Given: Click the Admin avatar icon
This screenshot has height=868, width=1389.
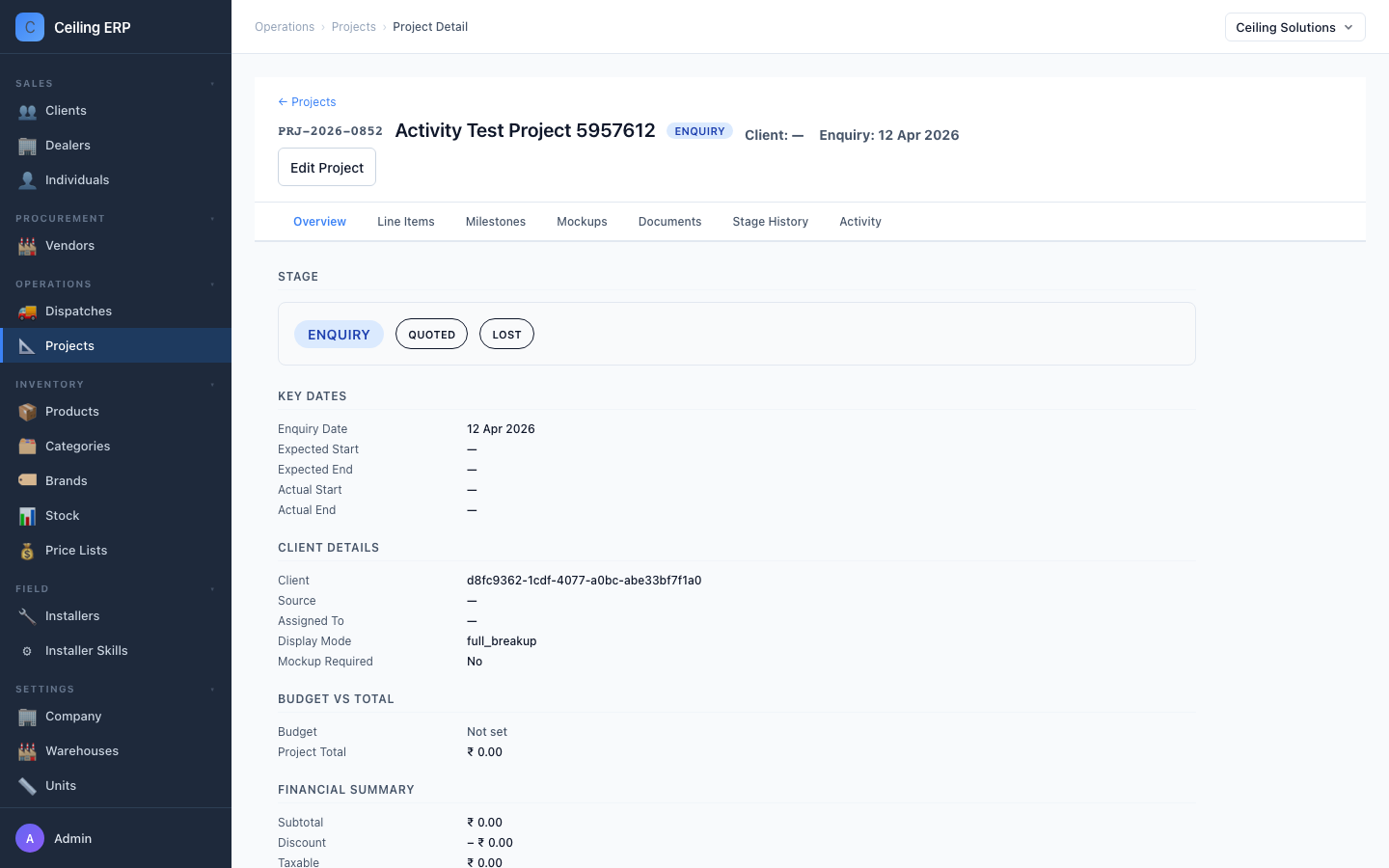Looking at the screenshot, I should point(30,838).
